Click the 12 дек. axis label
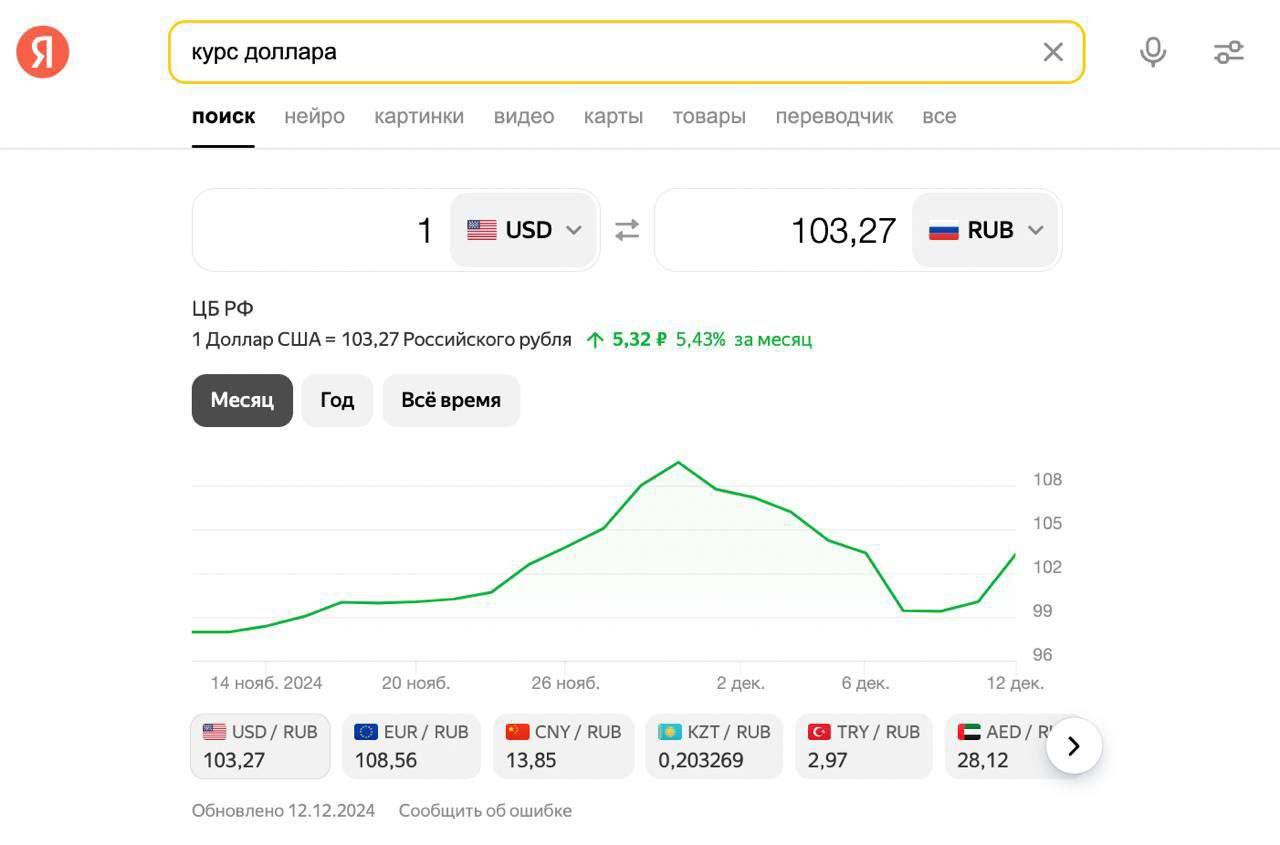 pyautogui.click(x=1015, y=683)
